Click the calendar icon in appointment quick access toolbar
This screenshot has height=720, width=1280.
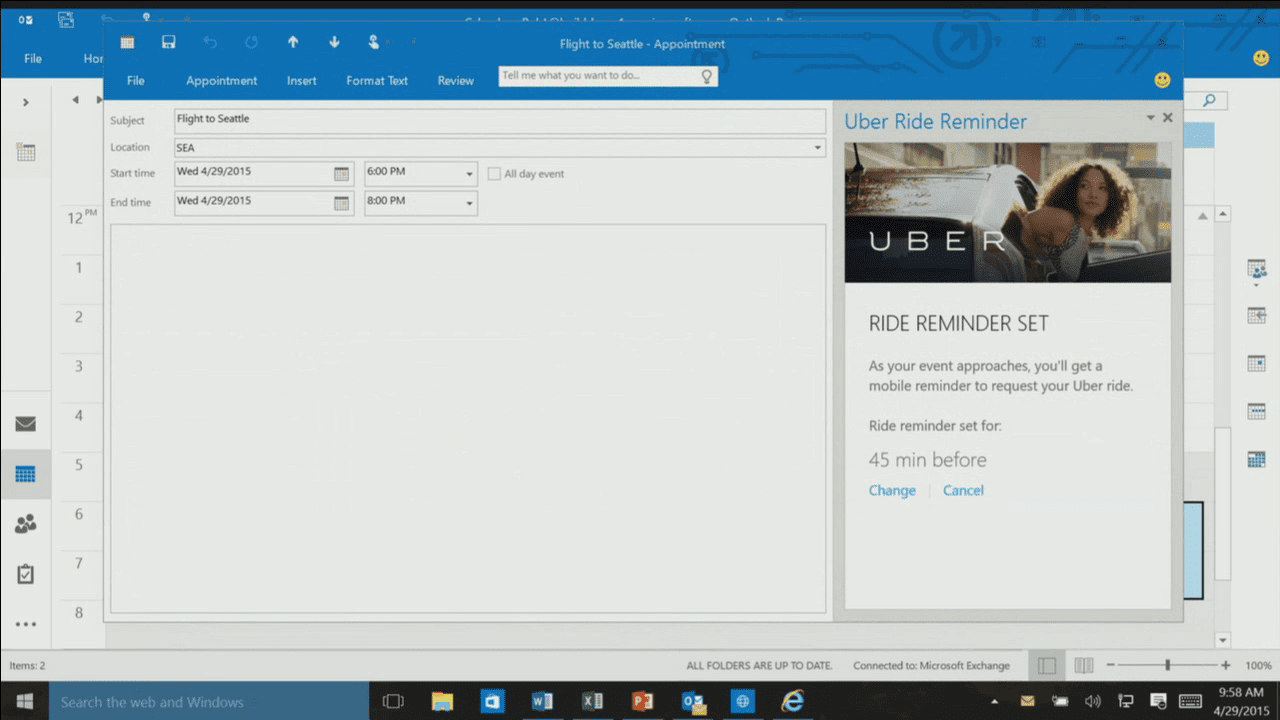coord(127,42)
